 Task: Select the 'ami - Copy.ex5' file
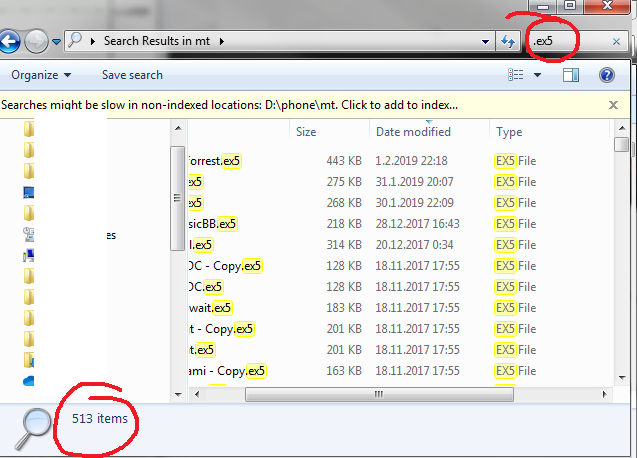click(x=228, y=371)
